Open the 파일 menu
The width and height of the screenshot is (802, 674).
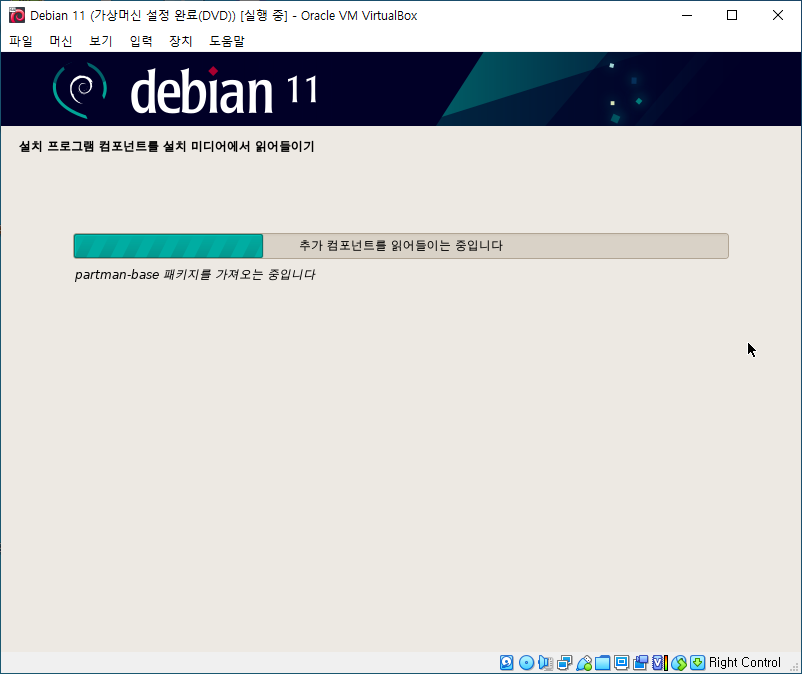[21, 41]
